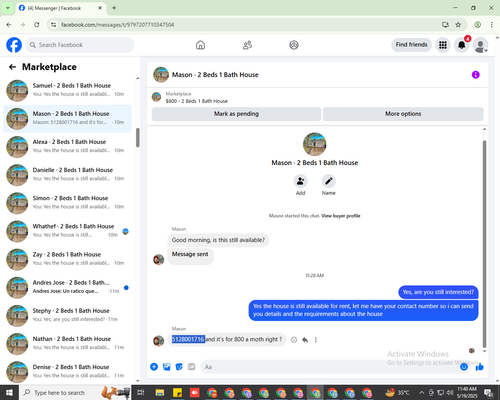The image size is (500, 400).
Task: Focus the Search Facebook field
Action: pos(80,45)
